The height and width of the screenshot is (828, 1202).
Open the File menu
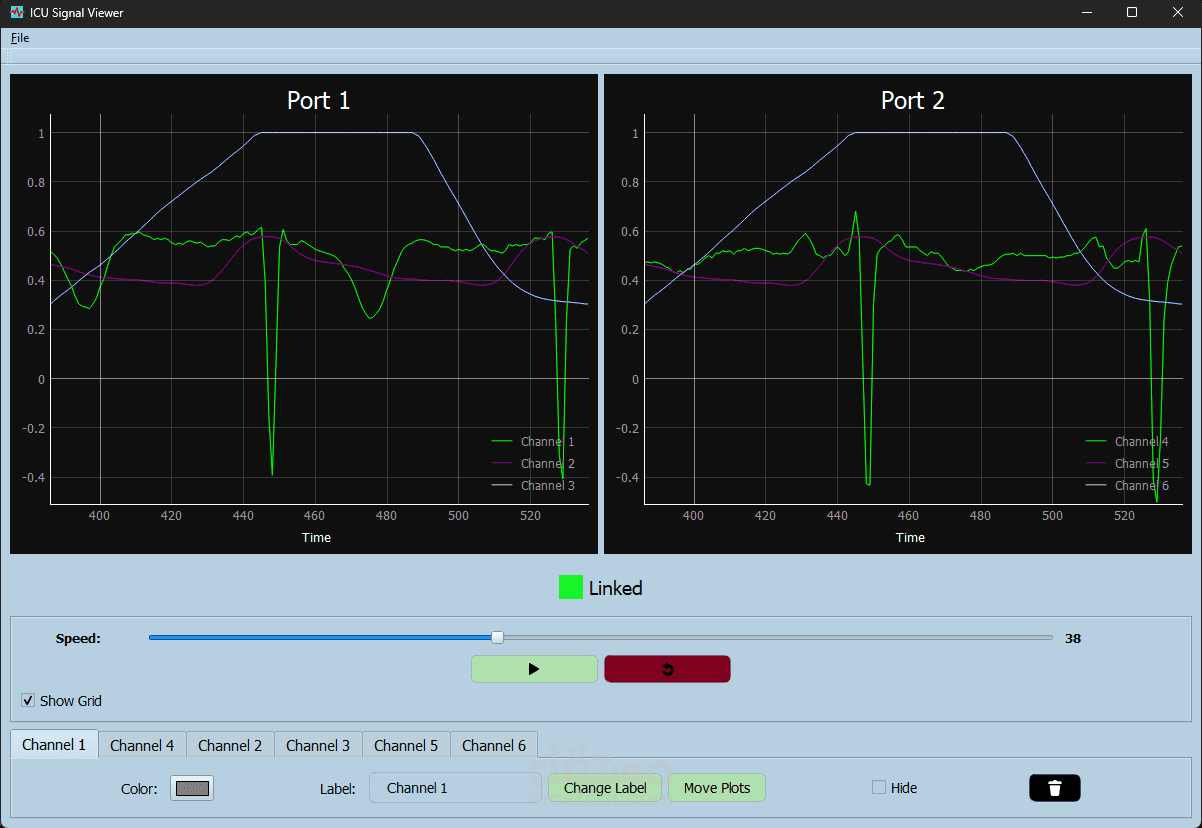[x=19, y=37]
